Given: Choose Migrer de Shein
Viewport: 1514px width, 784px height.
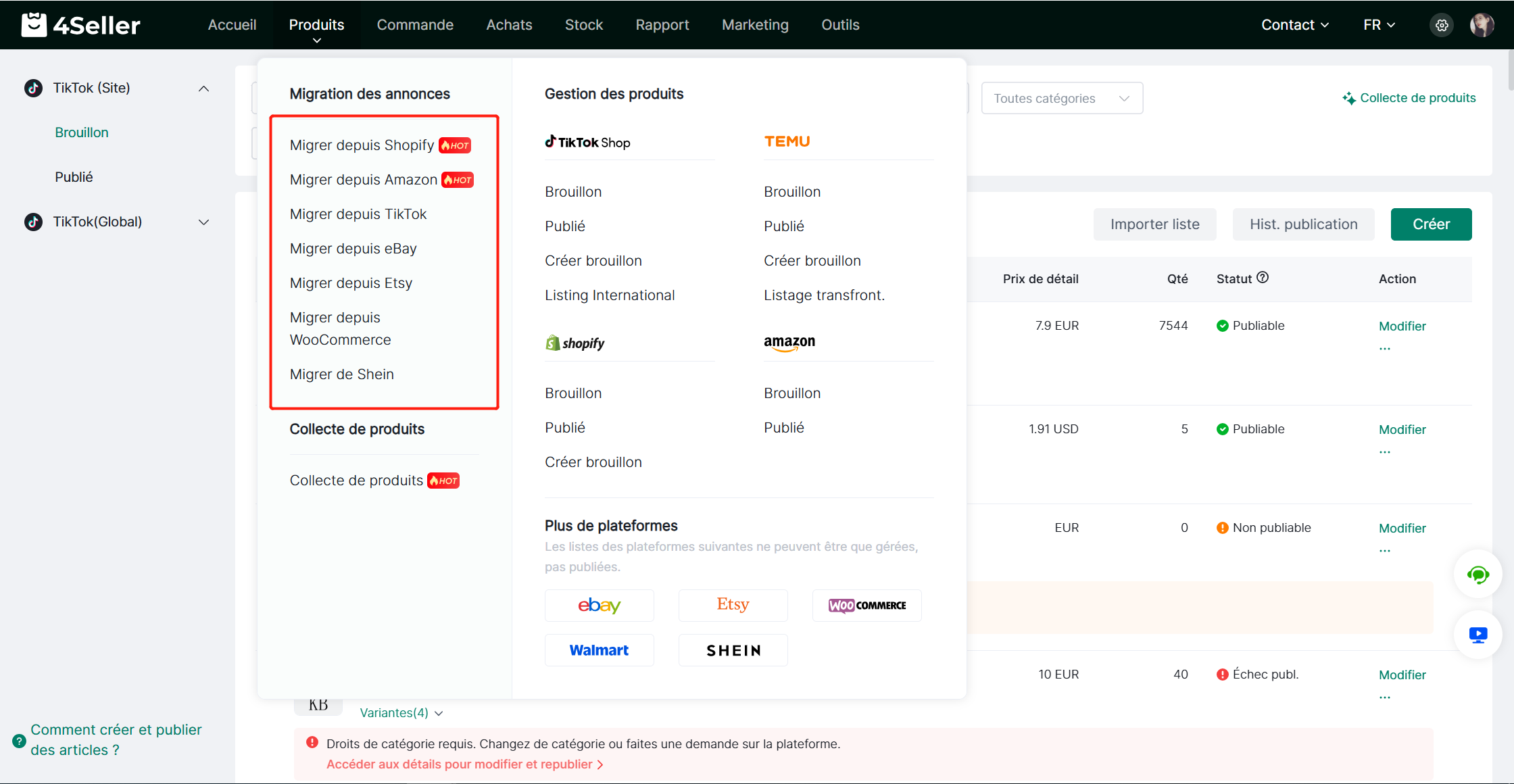Looking at the screenshot, I should (341, 374).
